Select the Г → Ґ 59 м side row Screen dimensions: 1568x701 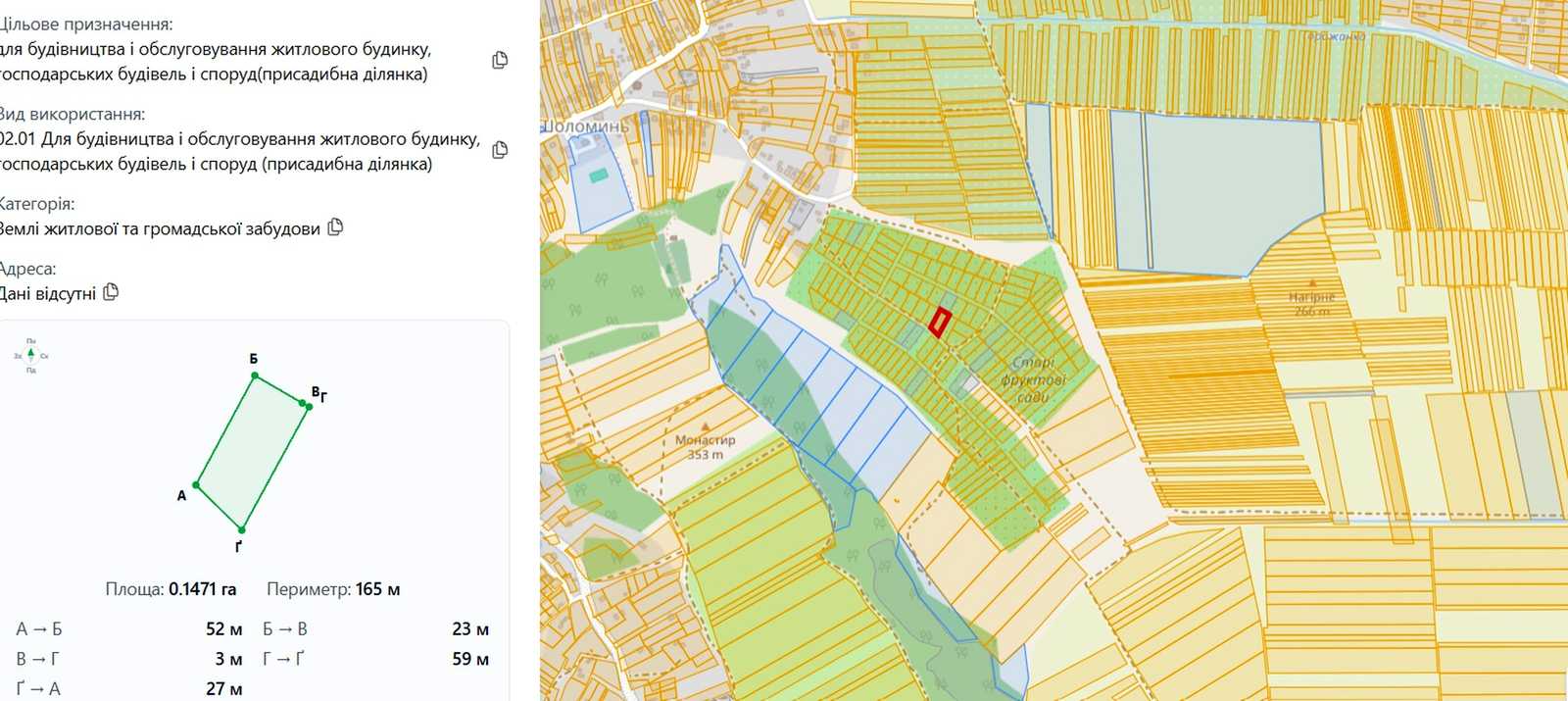pyautogui.click(x=375, y=659)
